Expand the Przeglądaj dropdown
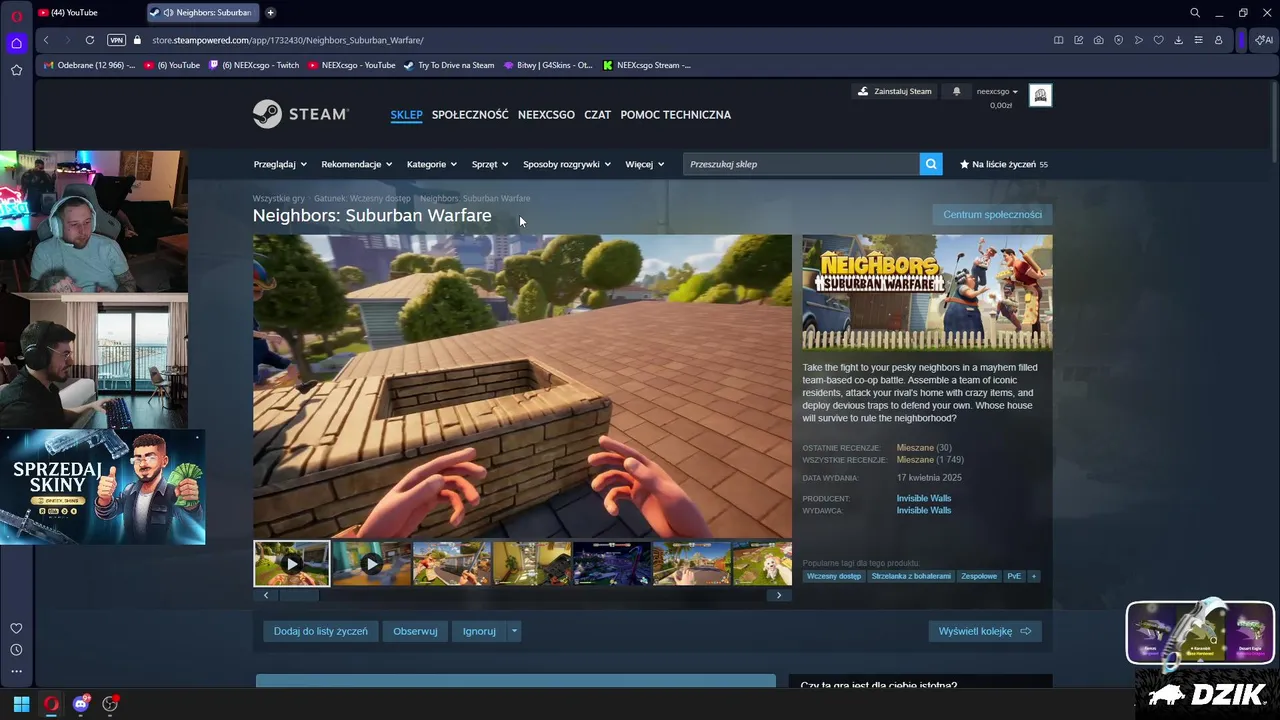1280x720 pixels. 280,164
